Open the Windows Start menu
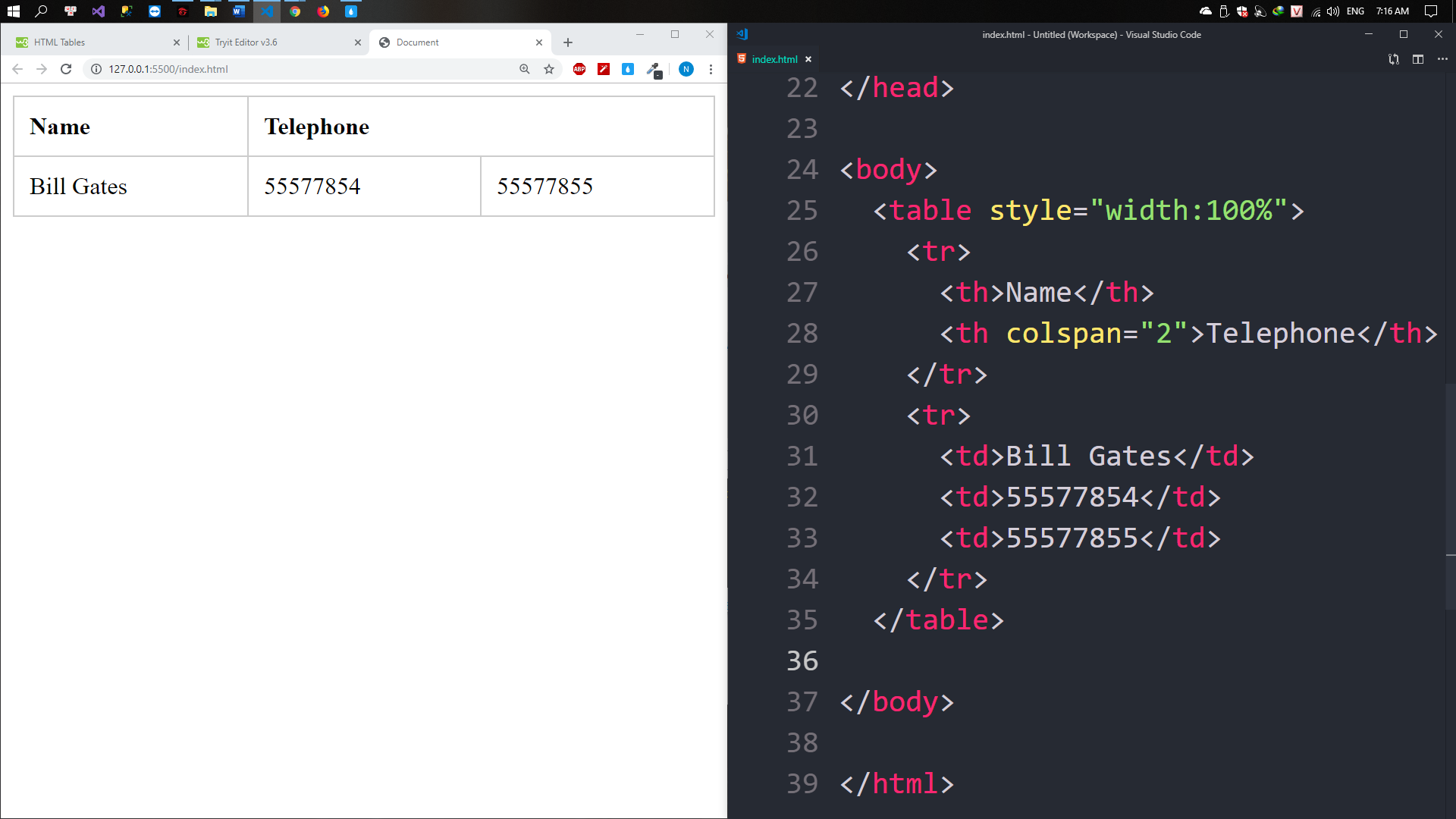The height and width of the screenshot is (819, 1456). click(x=13, y=11)
